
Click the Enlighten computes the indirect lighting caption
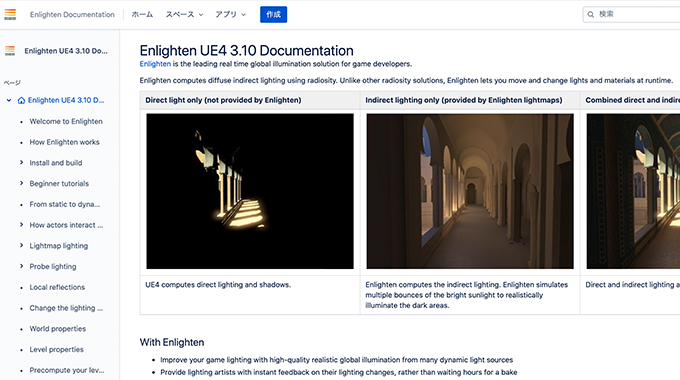point(467,295)
